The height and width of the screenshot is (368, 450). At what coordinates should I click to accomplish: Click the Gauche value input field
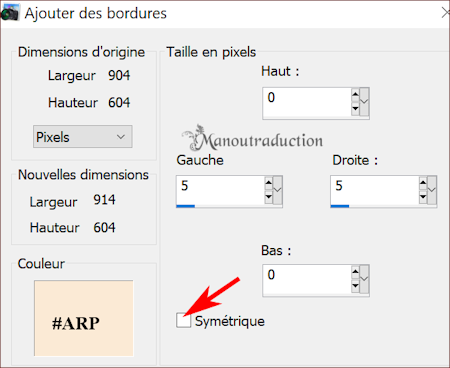click(220, 190)
